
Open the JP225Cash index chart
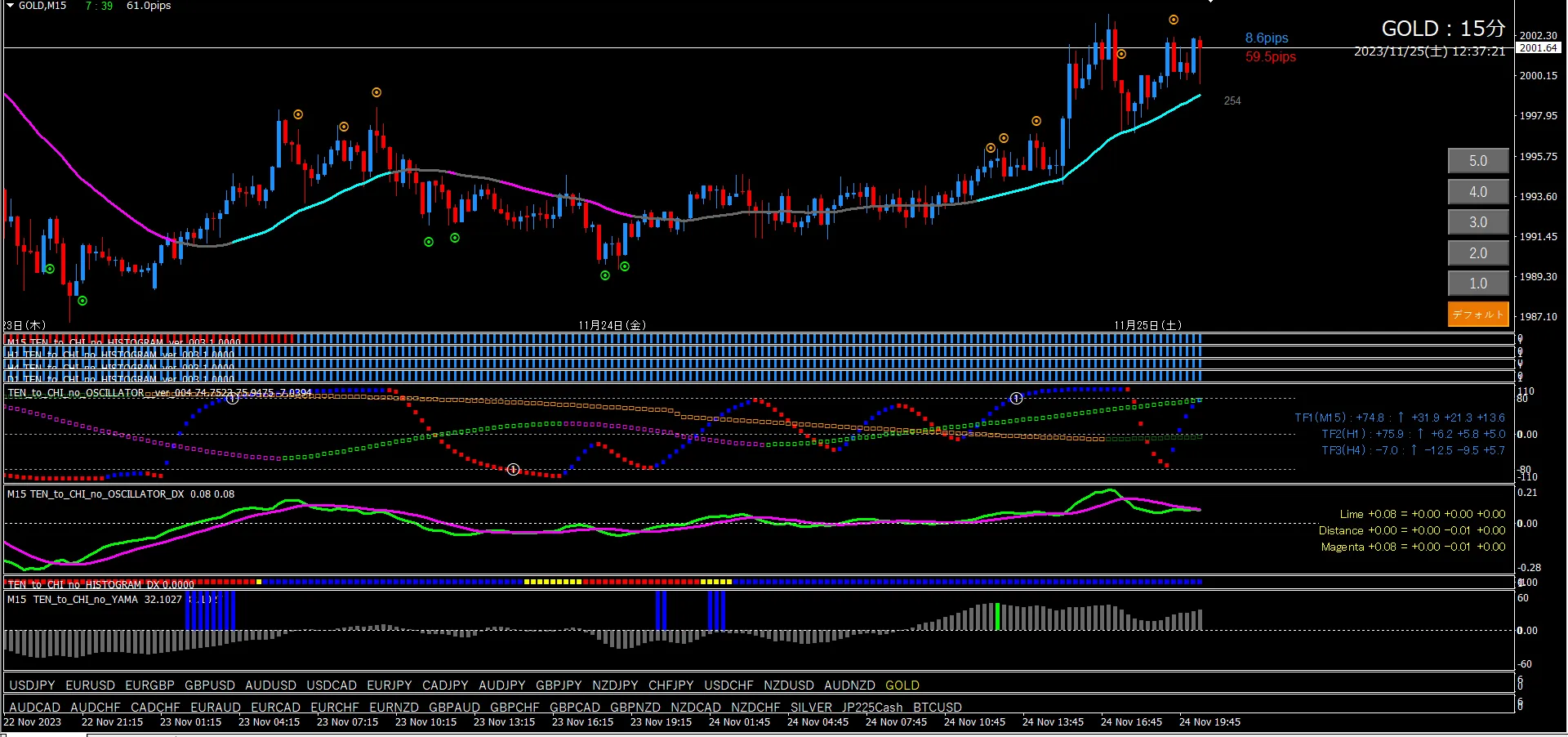873,708
